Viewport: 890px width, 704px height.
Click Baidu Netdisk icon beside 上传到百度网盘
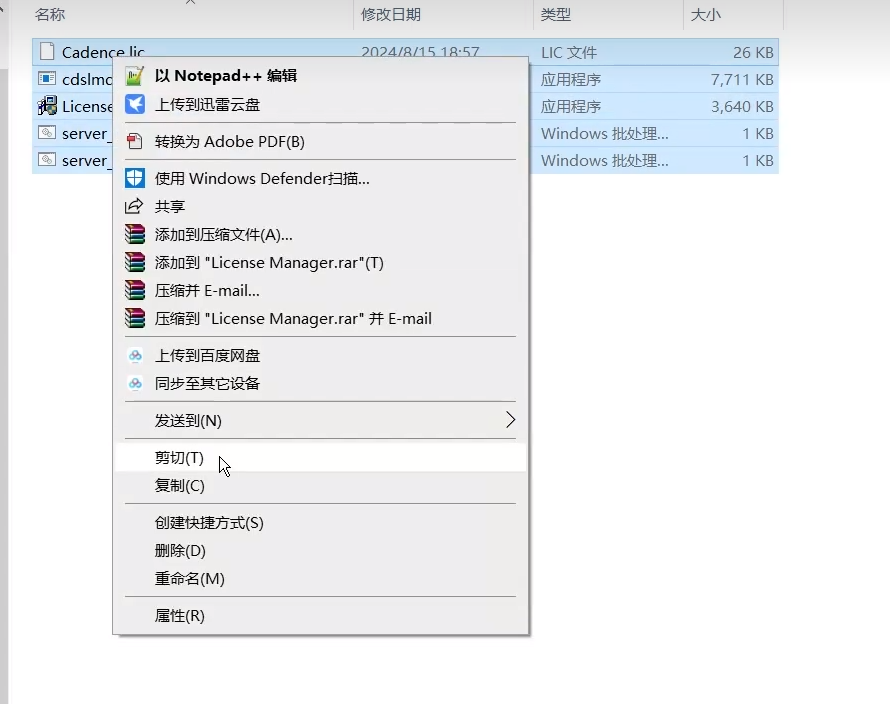(135, 355)
